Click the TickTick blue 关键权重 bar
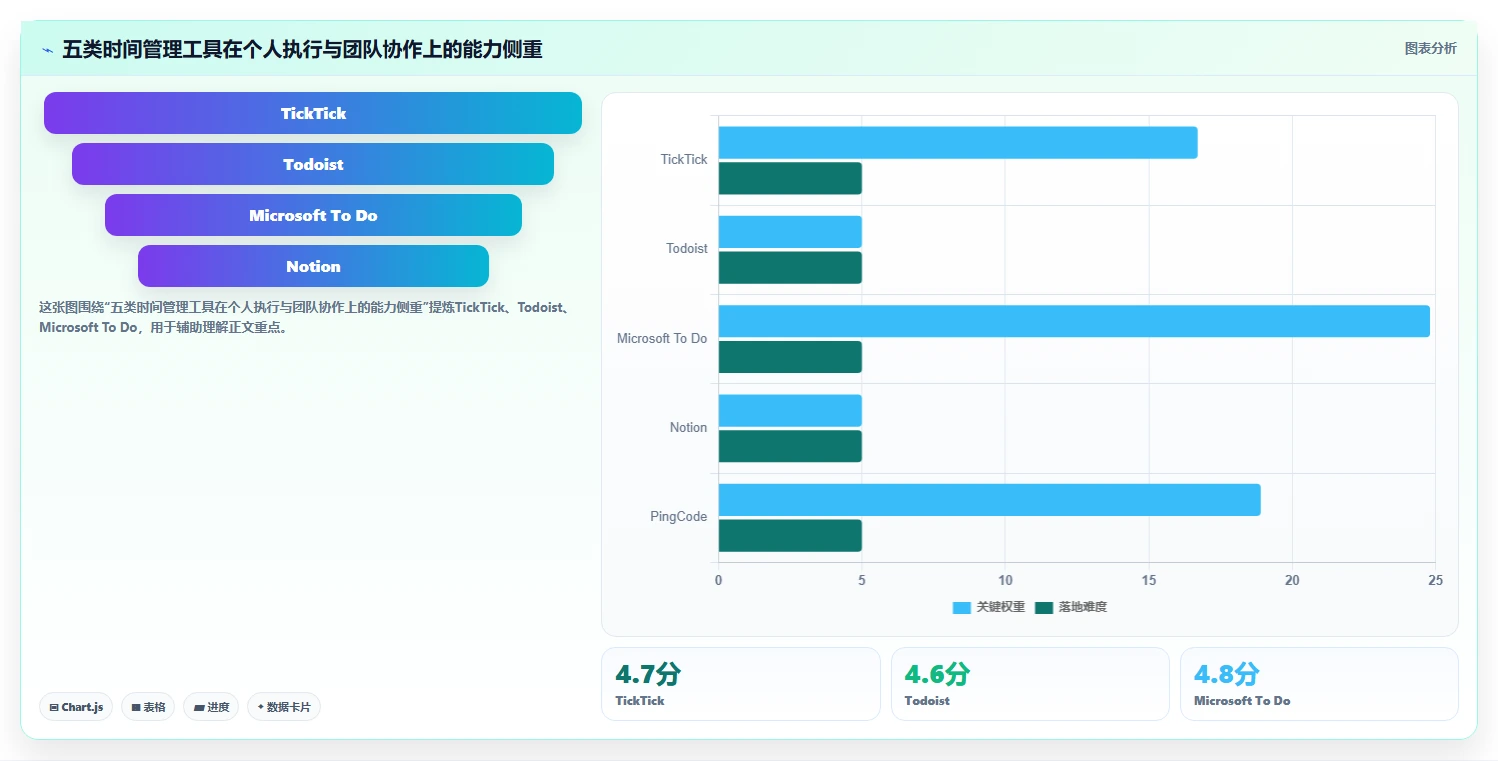 coord(958,143)
